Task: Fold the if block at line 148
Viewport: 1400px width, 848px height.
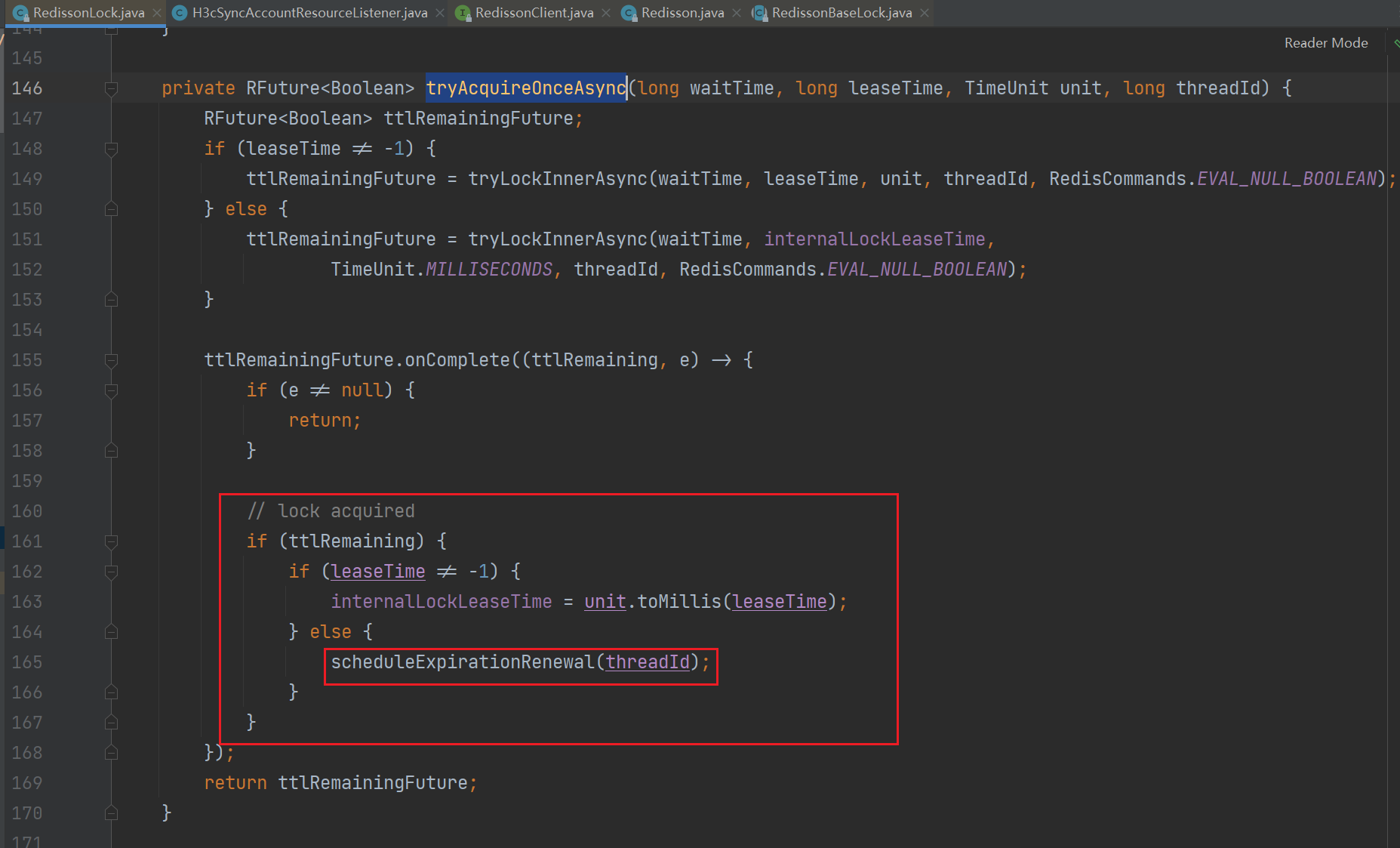Action: (x=111, y=149)
